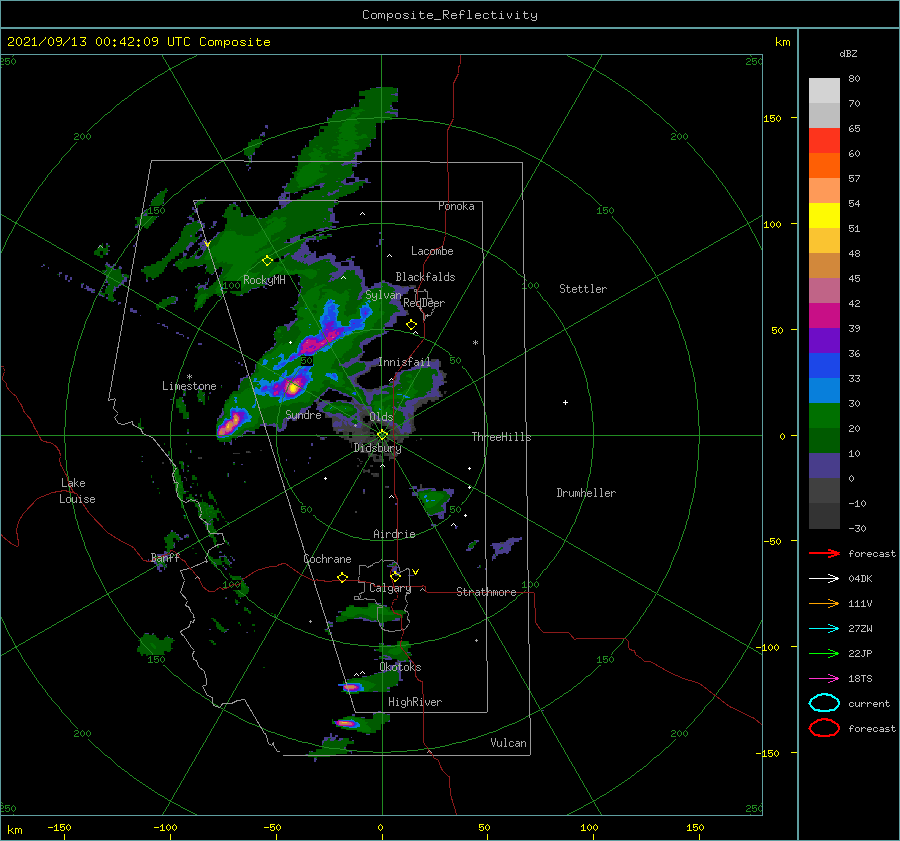Click the small storm cell southwest of Okotoks
The height and width of the screenshot is (841, 900).
tap(352, 687)
